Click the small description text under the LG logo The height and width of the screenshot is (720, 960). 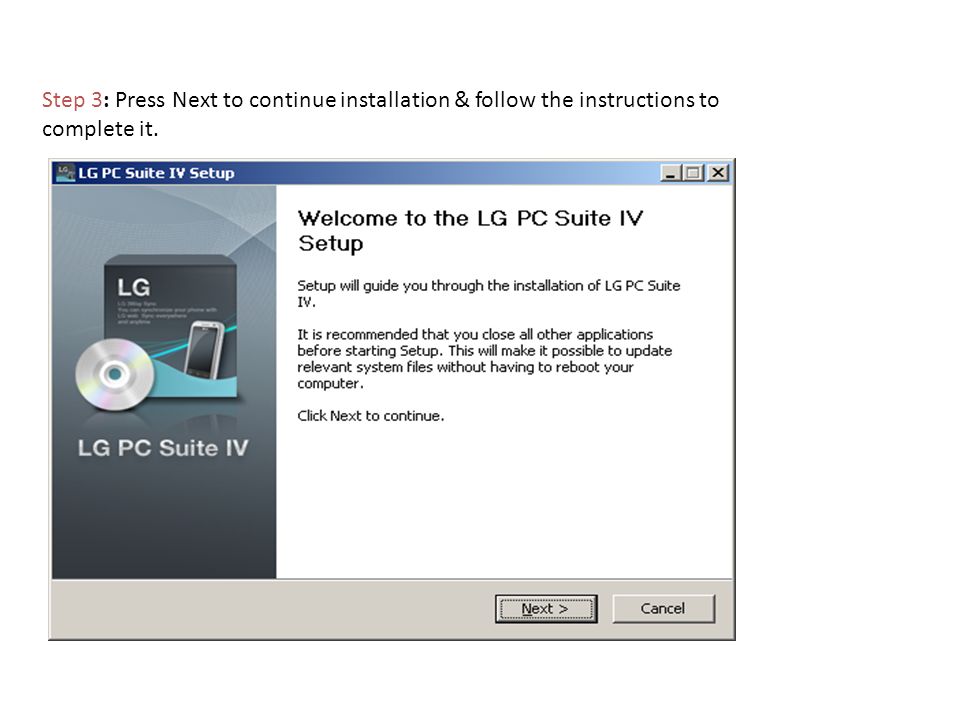tap(167, 312)
